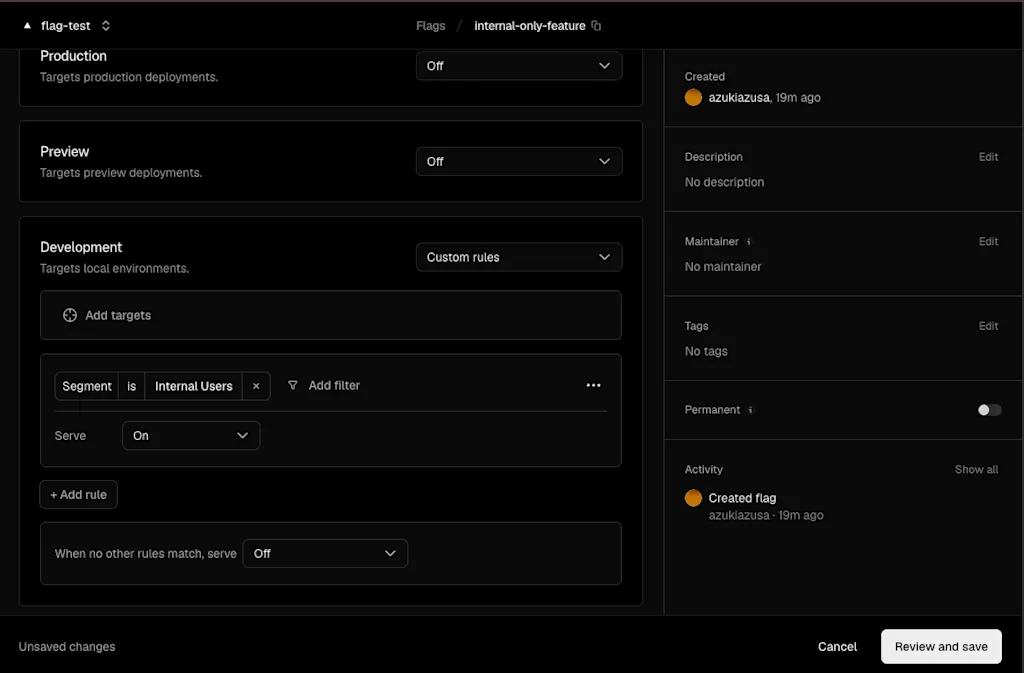Click the Maintainer info icon

pyautogui.click(x=748, y=242)
